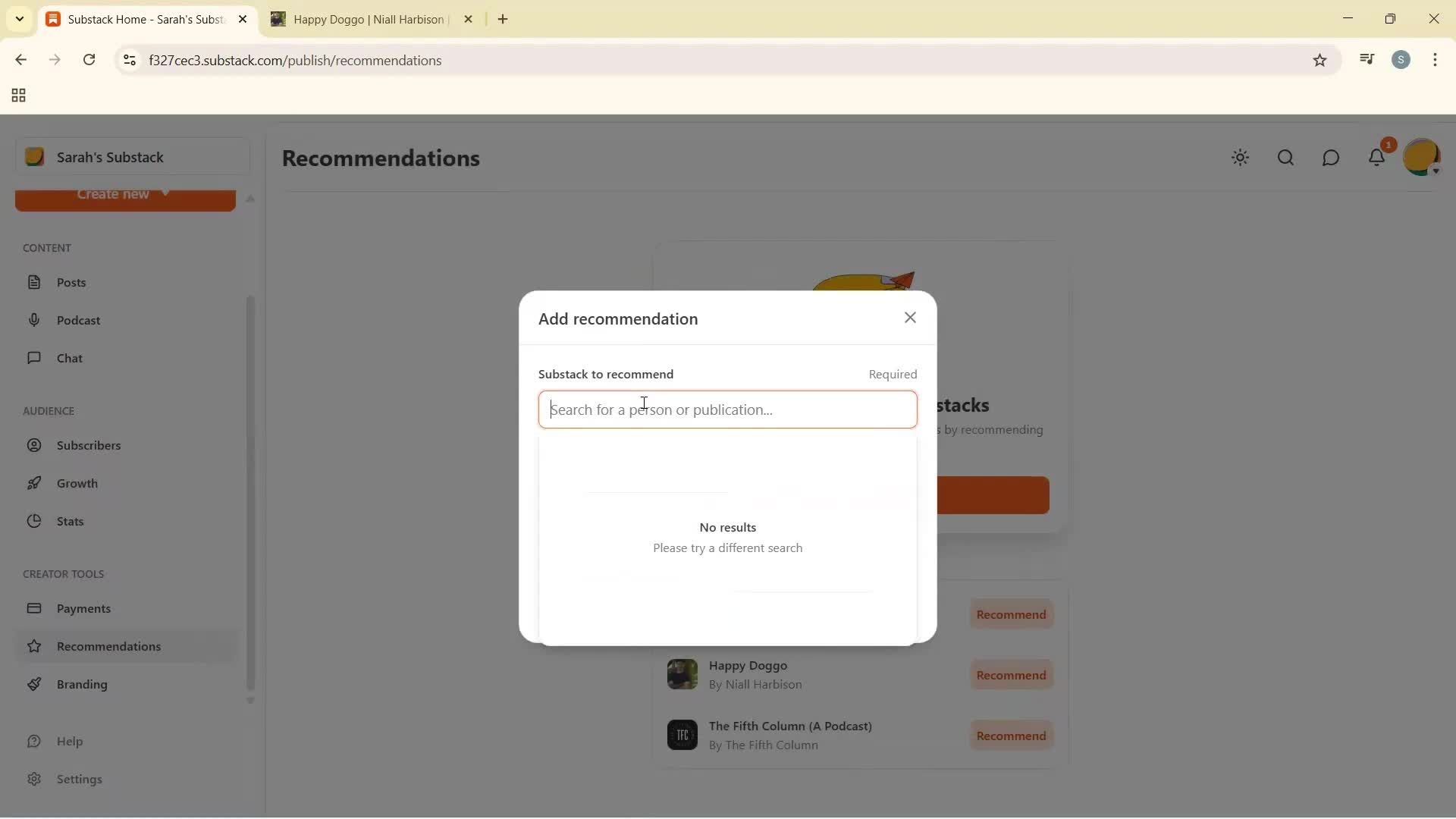Toggle the light/dark theme sun icon

pos(1241,158)
